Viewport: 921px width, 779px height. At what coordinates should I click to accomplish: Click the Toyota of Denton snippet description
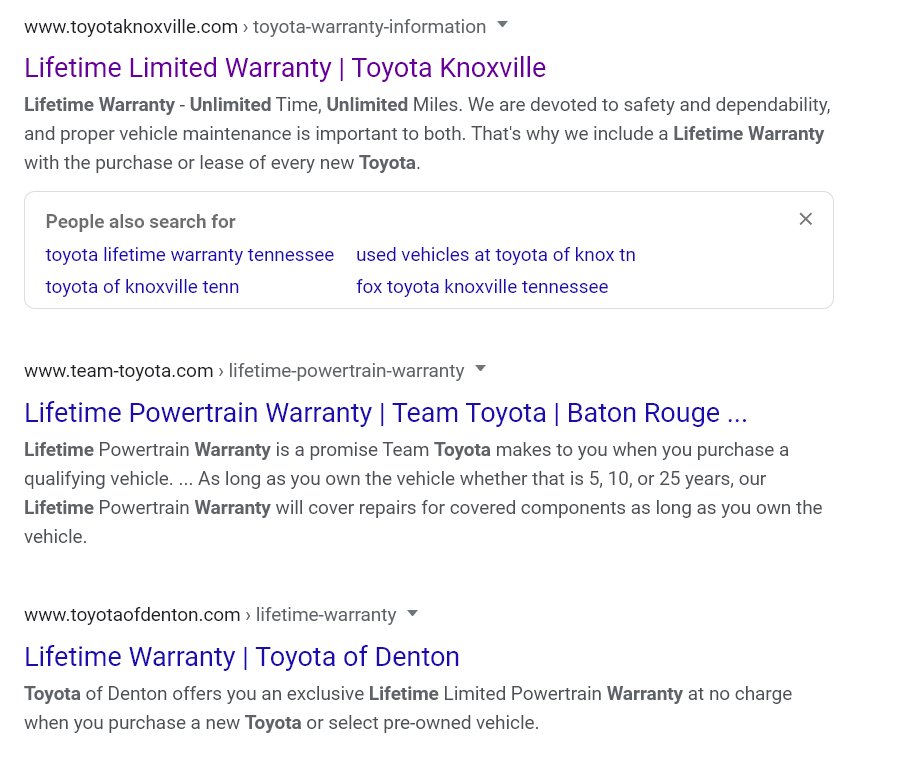click(x=408, y=708)
